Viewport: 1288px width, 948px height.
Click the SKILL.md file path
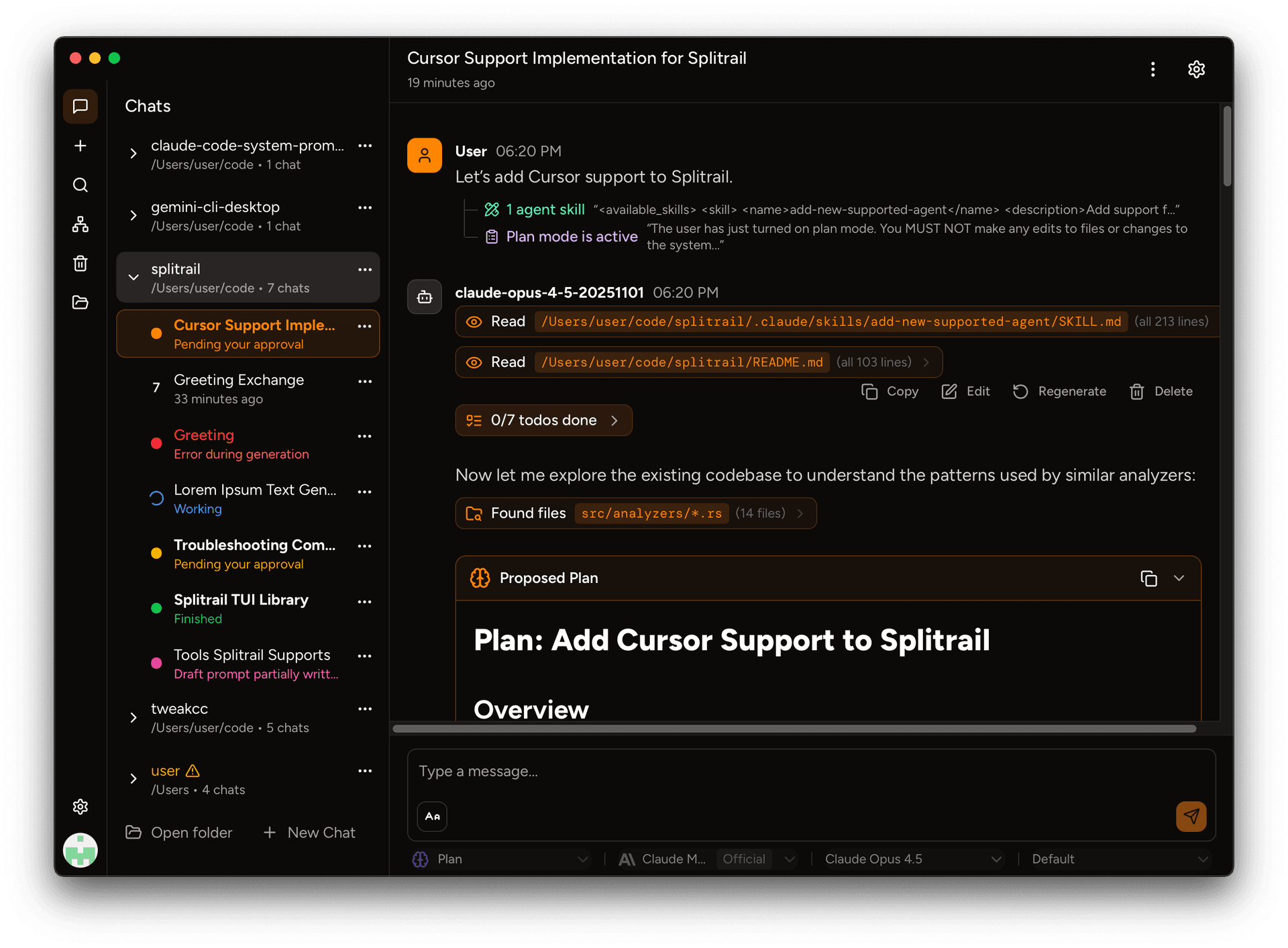pyautogui.click(x=831, y=322)
